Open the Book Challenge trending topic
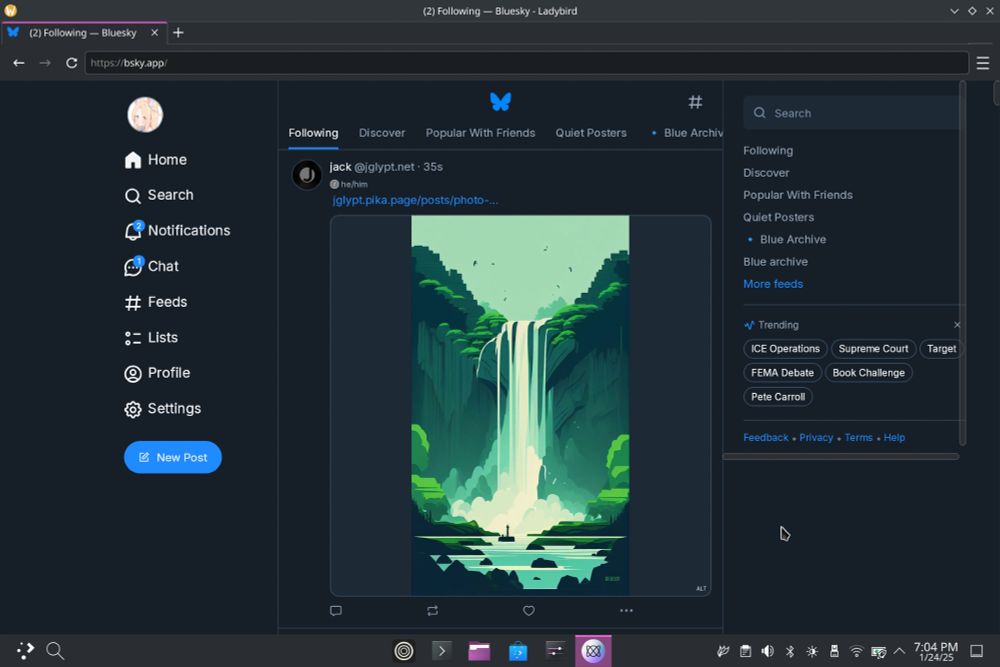Image resolution: width=1000 pixels, height=667 pixels. point(869,373)
